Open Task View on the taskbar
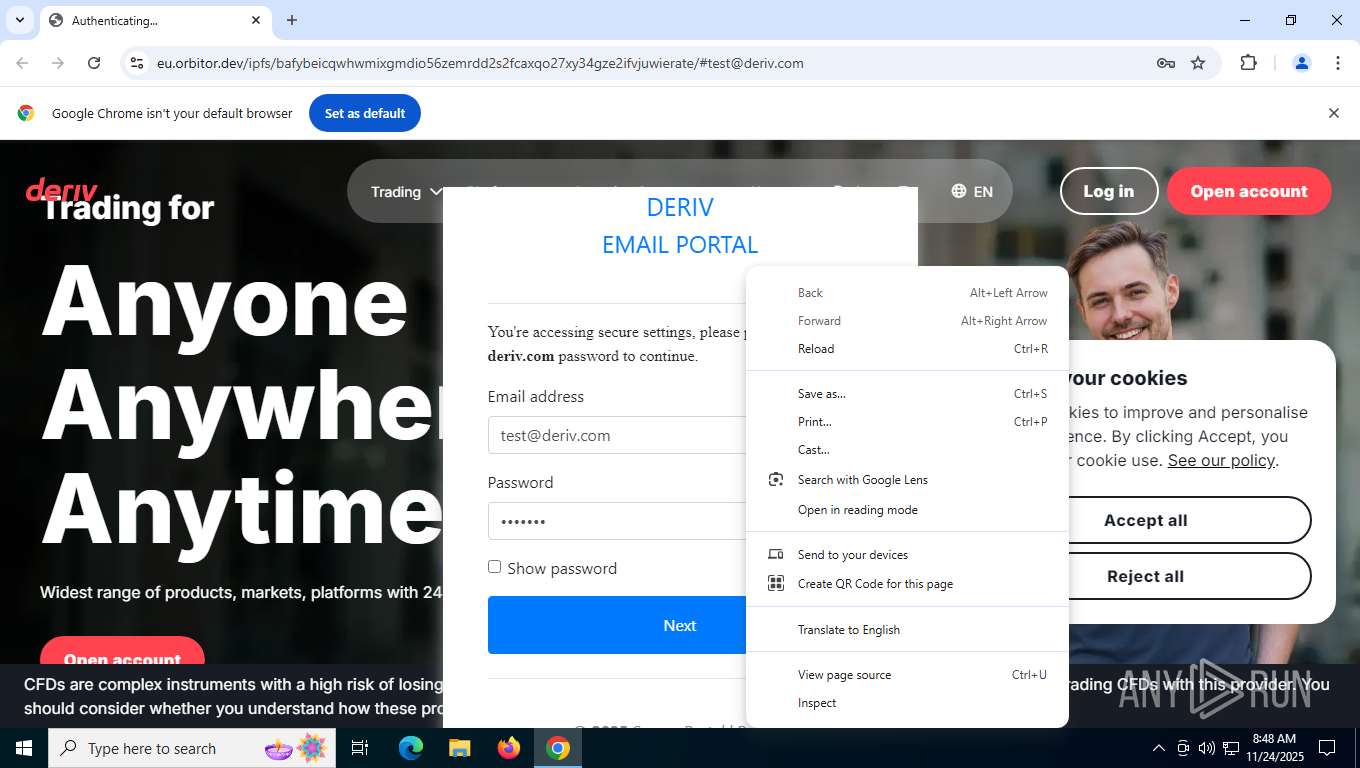The image size is (1360, 768). point(360,748)
